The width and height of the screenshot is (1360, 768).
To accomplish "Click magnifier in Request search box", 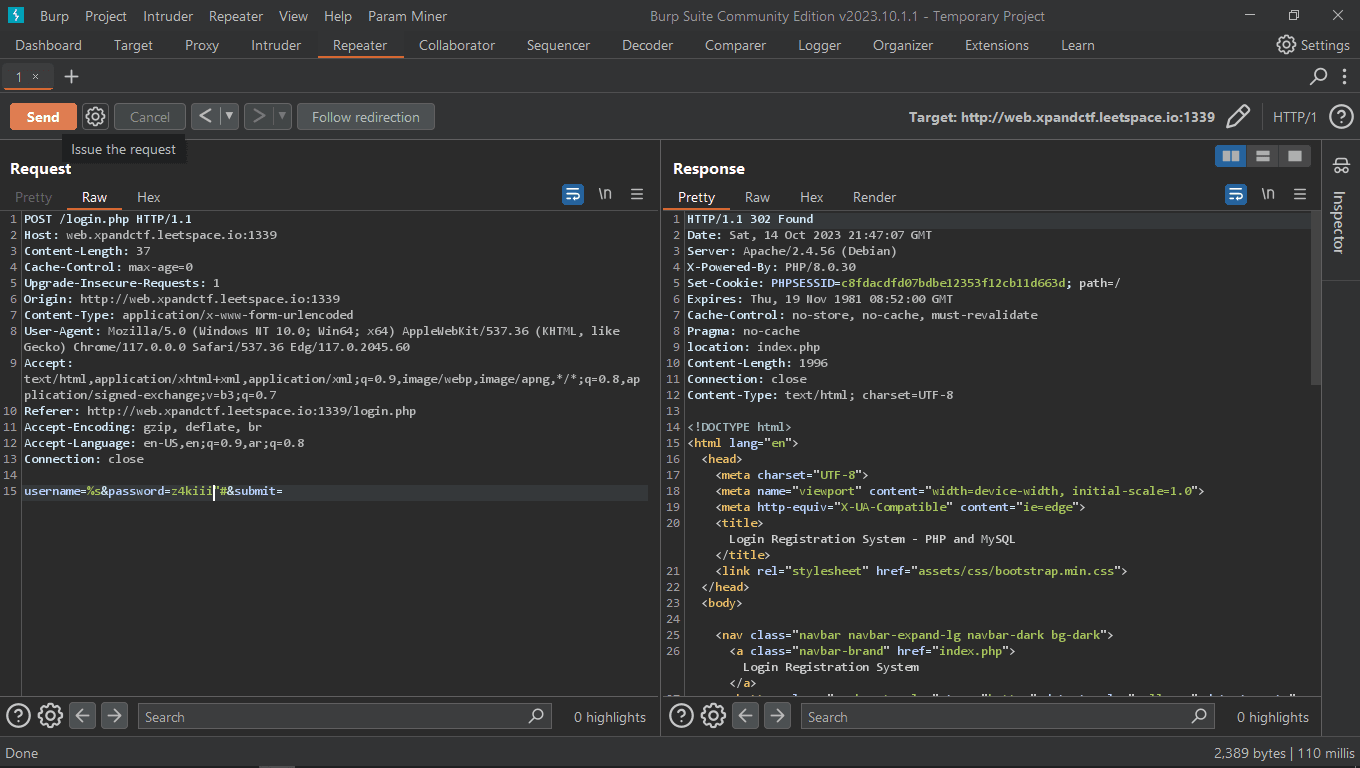I will 536,716.
